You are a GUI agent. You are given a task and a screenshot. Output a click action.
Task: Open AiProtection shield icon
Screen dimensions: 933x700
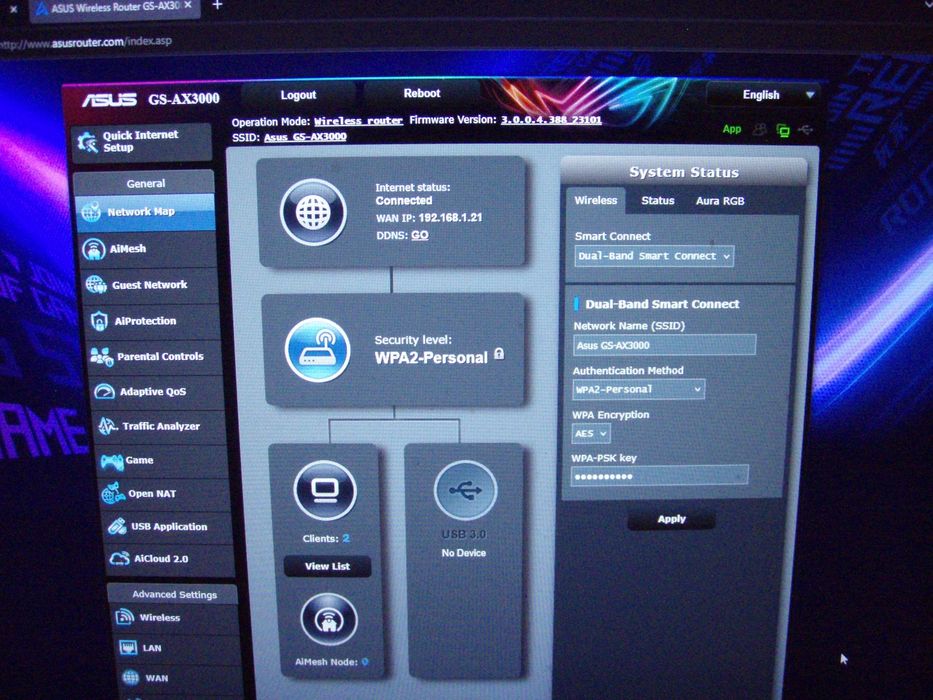tap(99, 321)
